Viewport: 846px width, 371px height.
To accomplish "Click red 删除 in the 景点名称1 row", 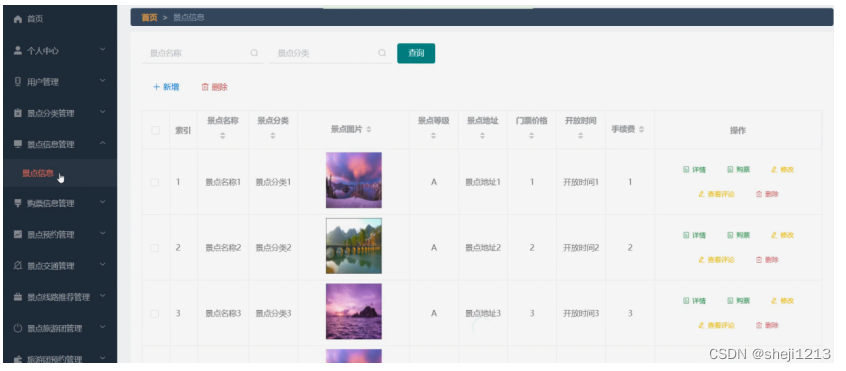I will click(x=767, y=194).
